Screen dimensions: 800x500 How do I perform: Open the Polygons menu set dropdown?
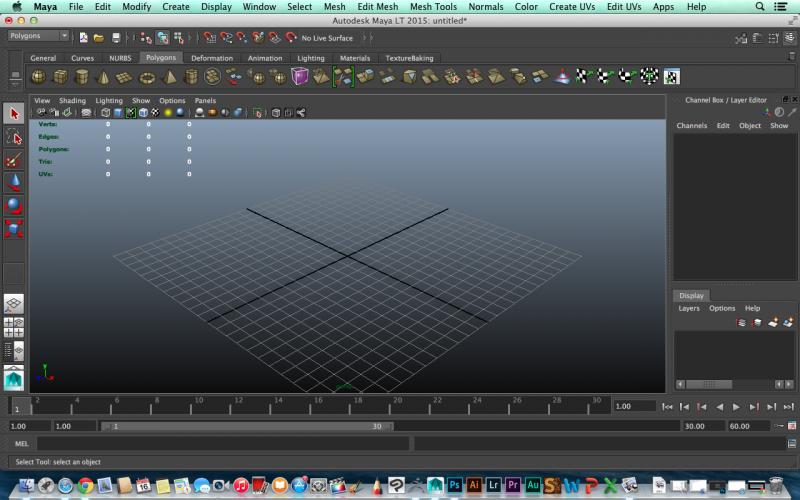pos(38,36)
